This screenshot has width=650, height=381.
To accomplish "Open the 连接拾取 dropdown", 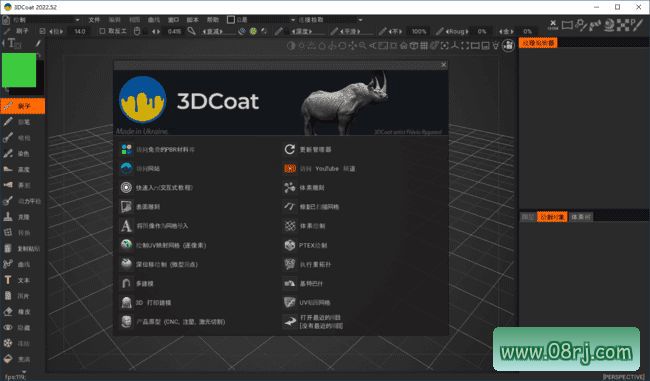I will pos(331,19).
